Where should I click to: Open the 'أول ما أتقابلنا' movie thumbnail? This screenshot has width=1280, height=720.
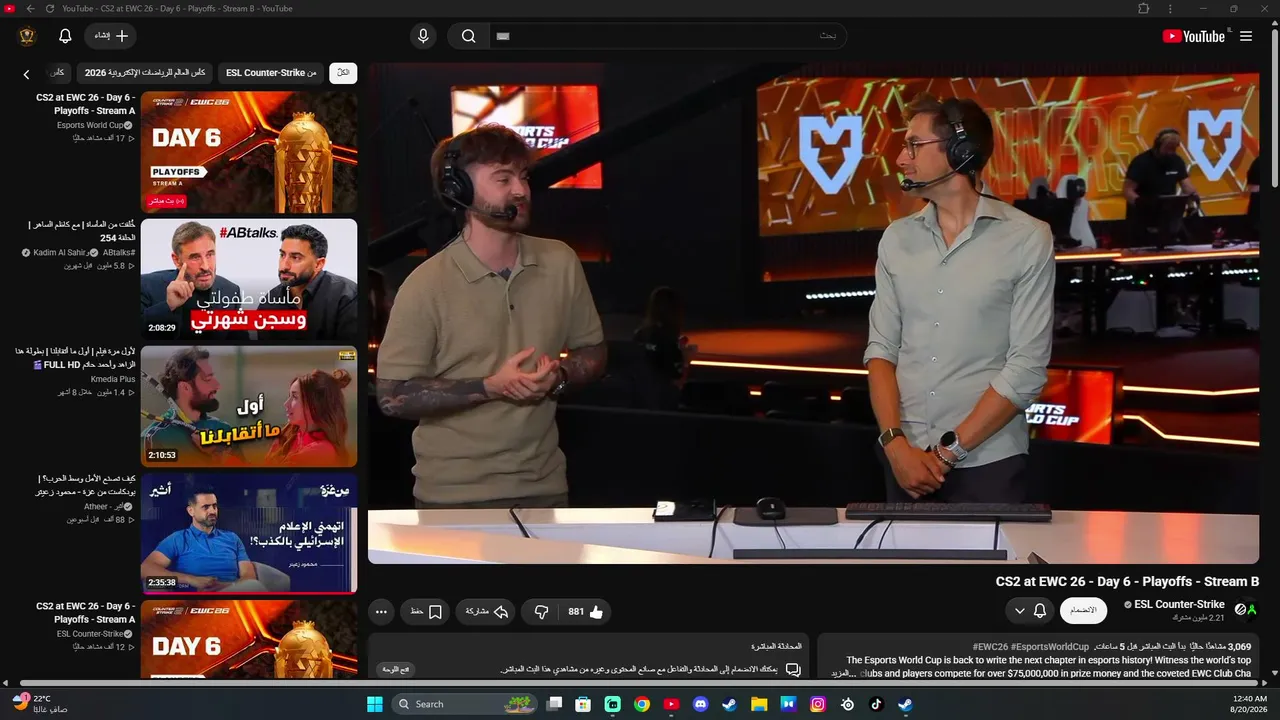click(x=249, y=406)
